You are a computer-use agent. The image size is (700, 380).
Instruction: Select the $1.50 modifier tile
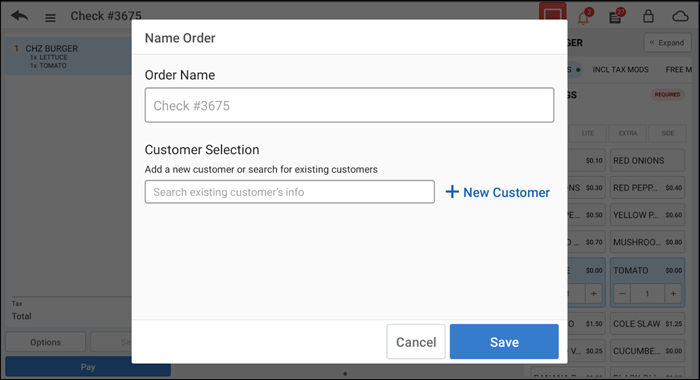point(587,324)
